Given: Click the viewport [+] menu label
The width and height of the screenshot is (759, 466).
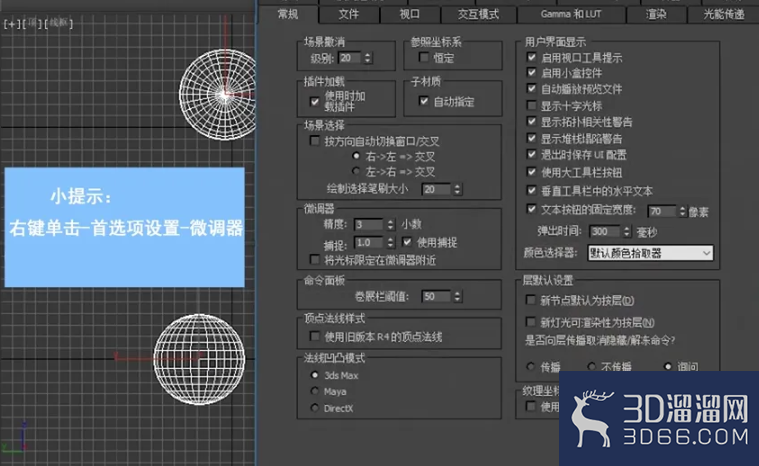Looking at the screenshot, I should tap(10, 24).
